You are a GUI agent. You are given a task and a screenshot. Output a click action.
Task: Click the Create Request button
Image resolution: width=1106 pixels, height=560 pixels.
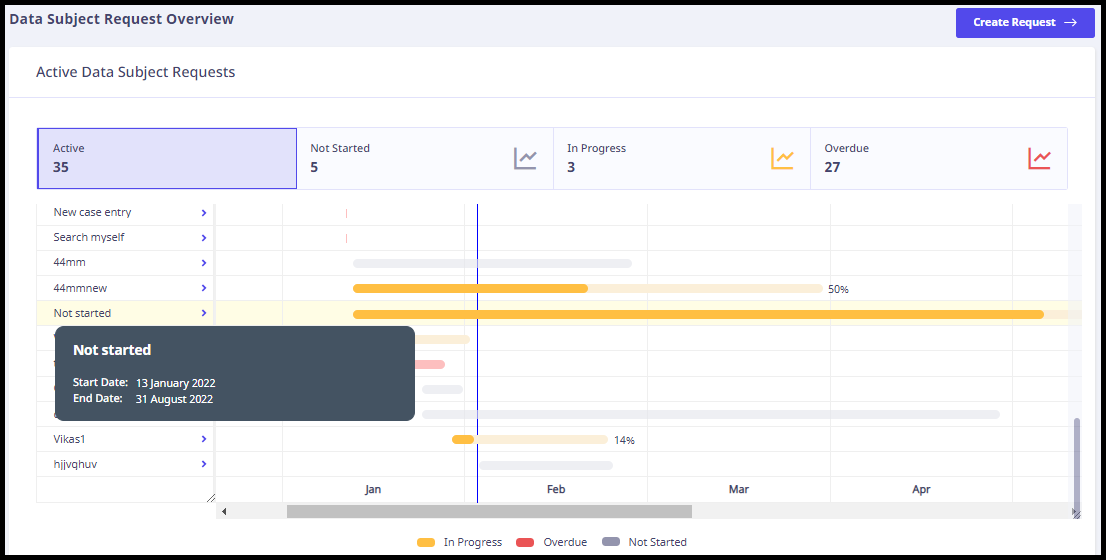tap(1025, 23)
